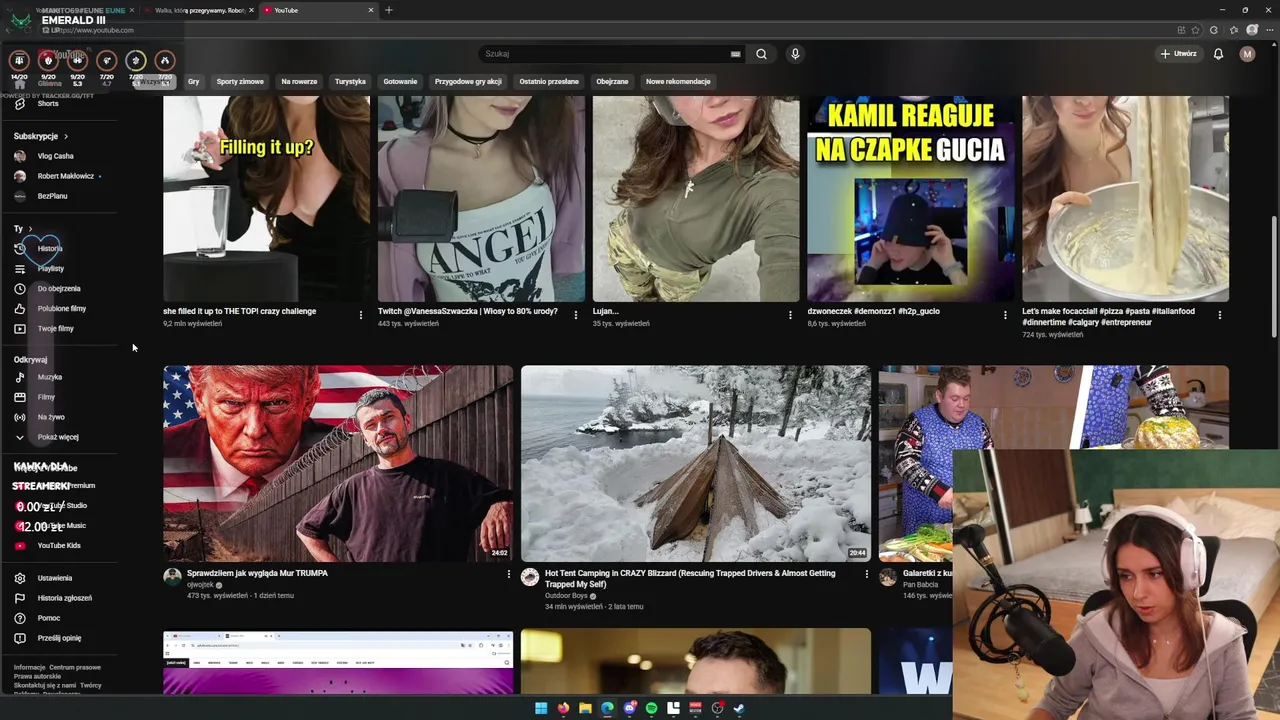The image size is (1280, 720).
Task: Open File Explorer from the taskbar
Action: coord(585,708)
